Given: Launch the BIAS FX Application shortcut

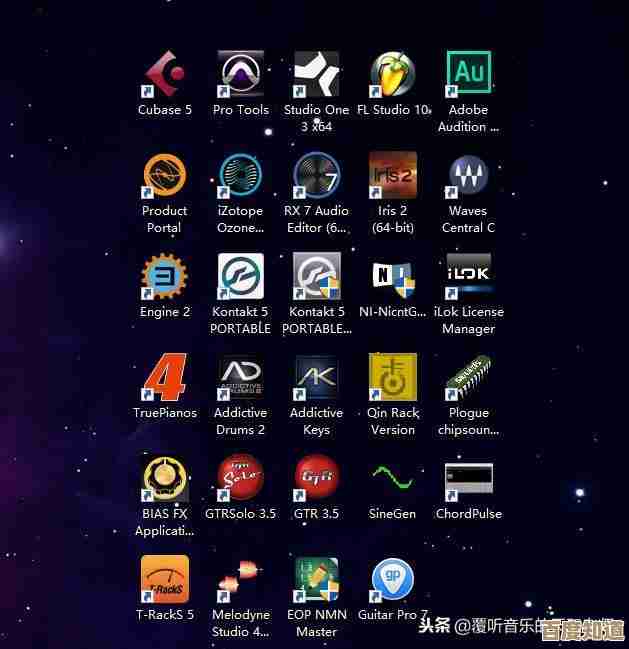Looking at the screenshot, I should (x=165, y=478).
